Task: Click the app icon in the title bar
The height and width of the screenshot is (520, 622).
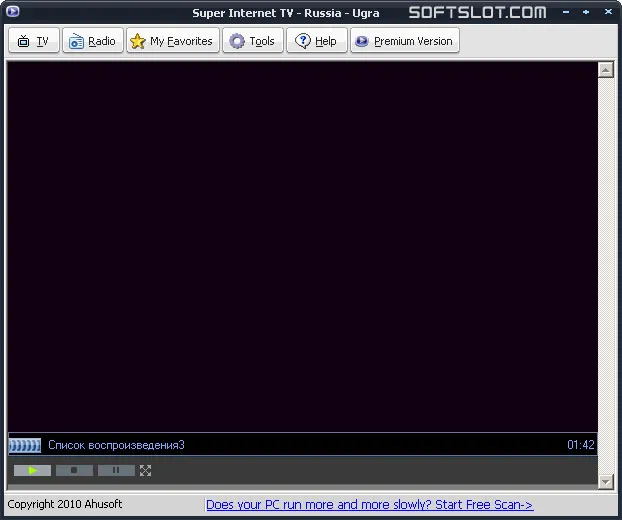Action: (13, 11)
